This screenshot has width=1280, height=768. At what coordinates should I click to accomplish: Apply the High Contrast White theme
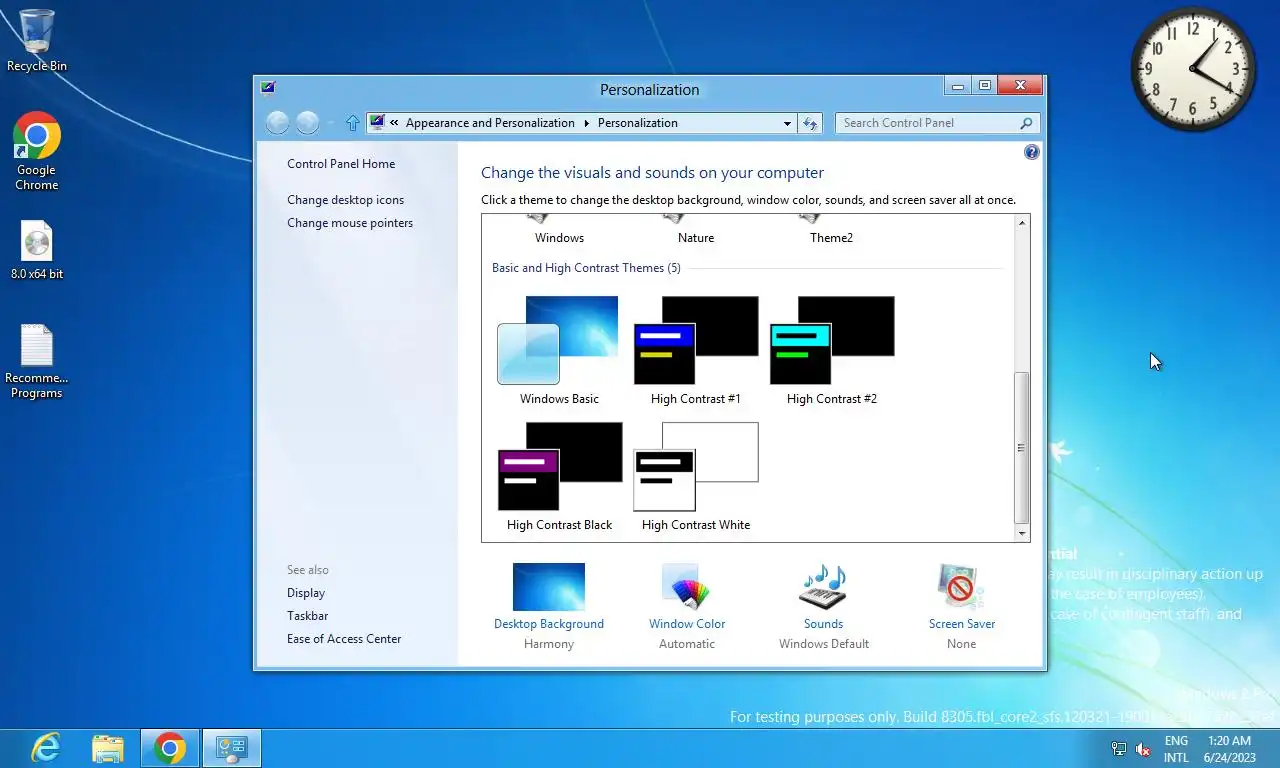[696, 476]
